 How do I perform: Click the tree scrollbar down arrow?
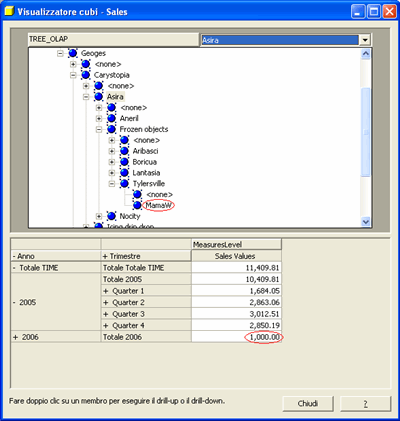click(366, 221)
